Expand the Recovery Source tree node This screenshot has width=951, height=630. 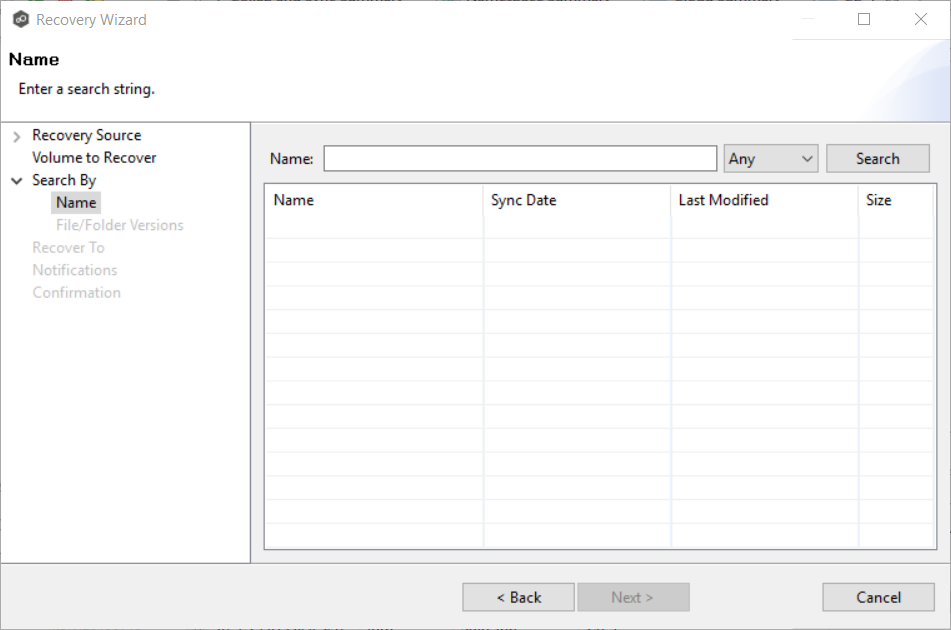(17, 136)
